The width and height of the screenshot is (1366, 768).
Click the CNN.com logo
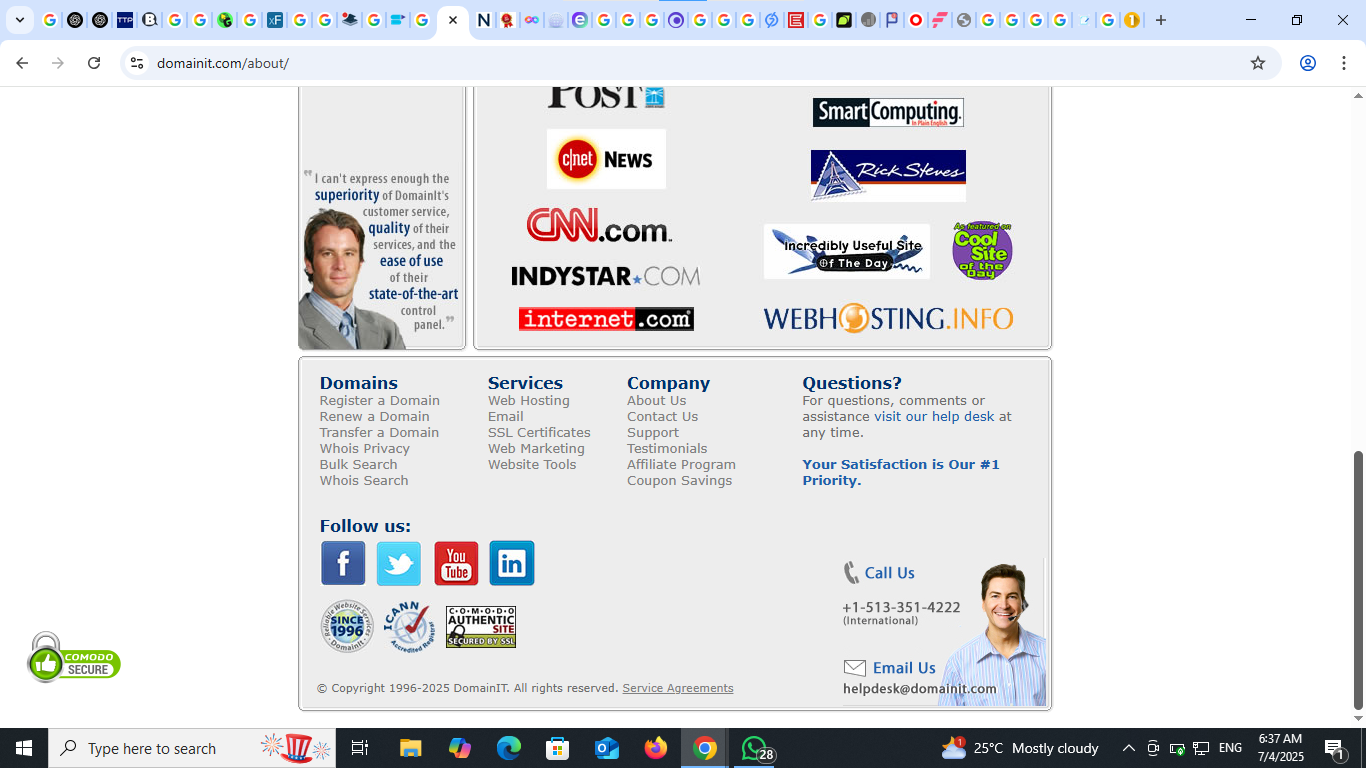tap(599, 225)
